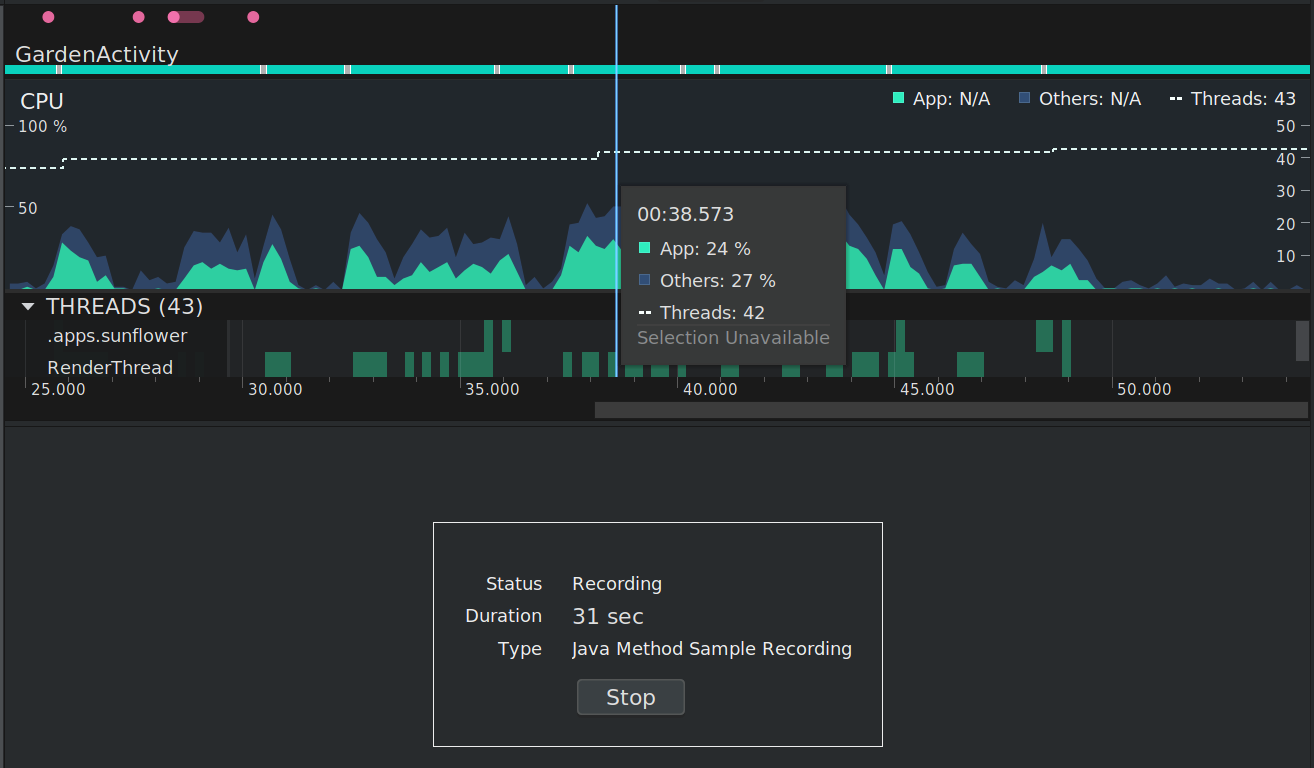Click the teal App swatch inside the tooltip
The height and width of the screenshot is (768, 1314).
pos(645,248)
